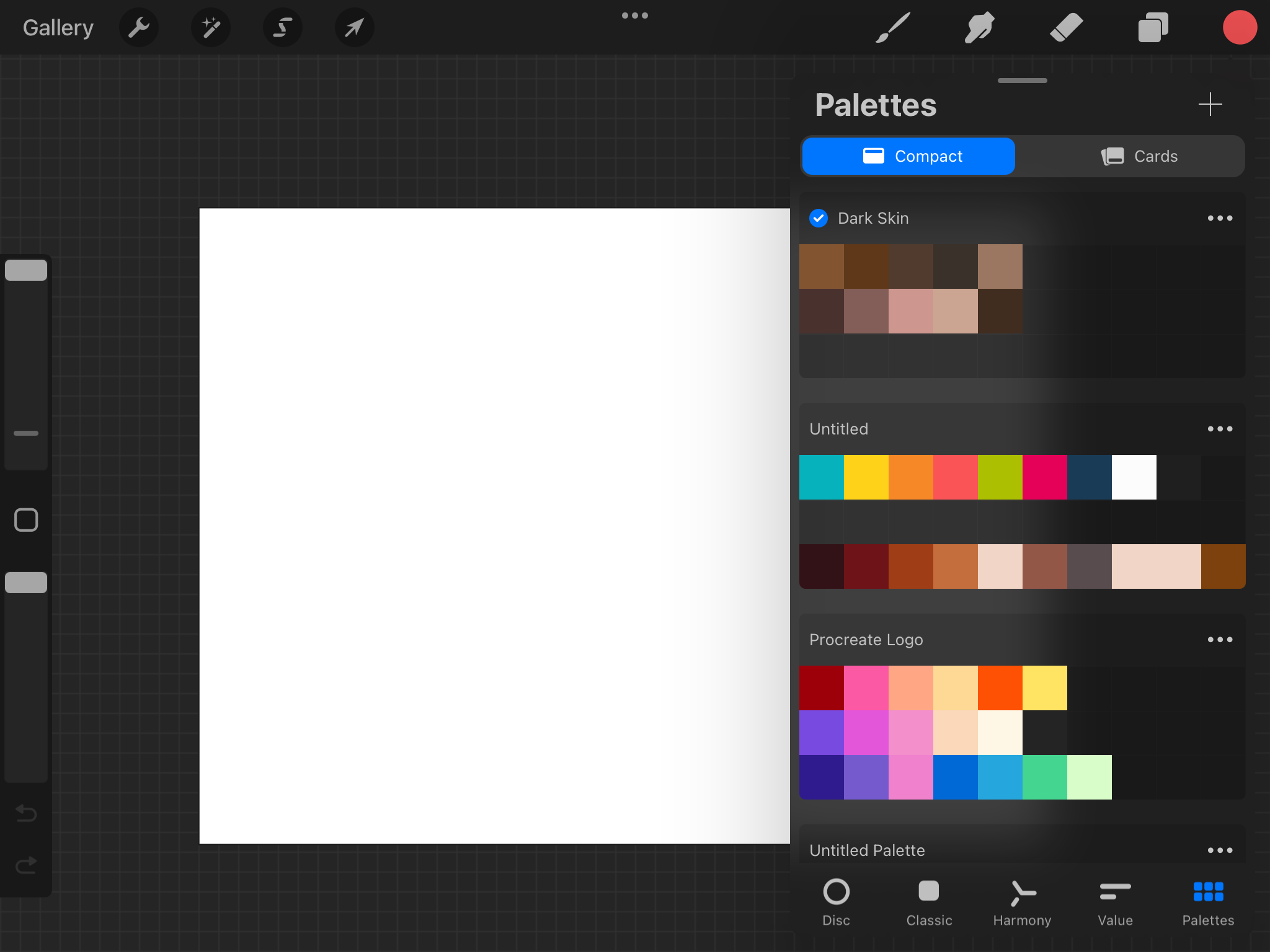
Task: Open the Layers panel
Action: 1152,27
